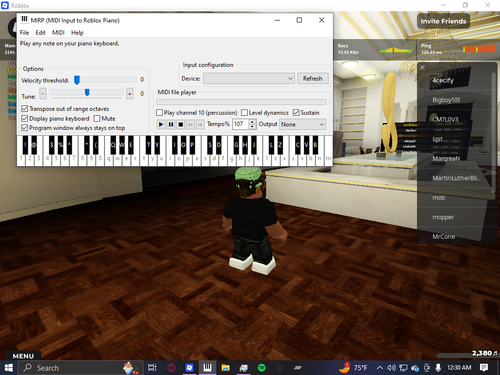Show hidden system tray icons

[x=380, y=368]
